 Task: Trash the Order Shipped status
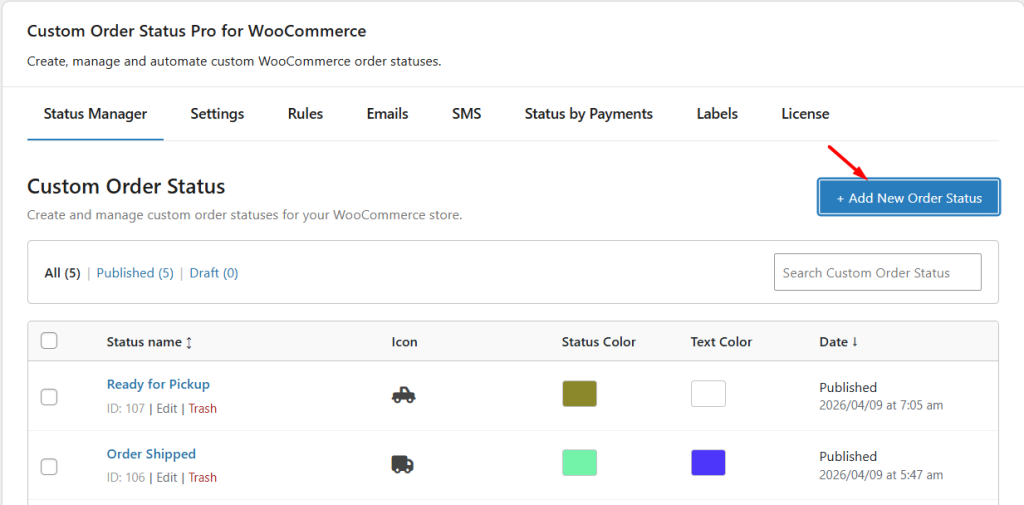point(202,478)
